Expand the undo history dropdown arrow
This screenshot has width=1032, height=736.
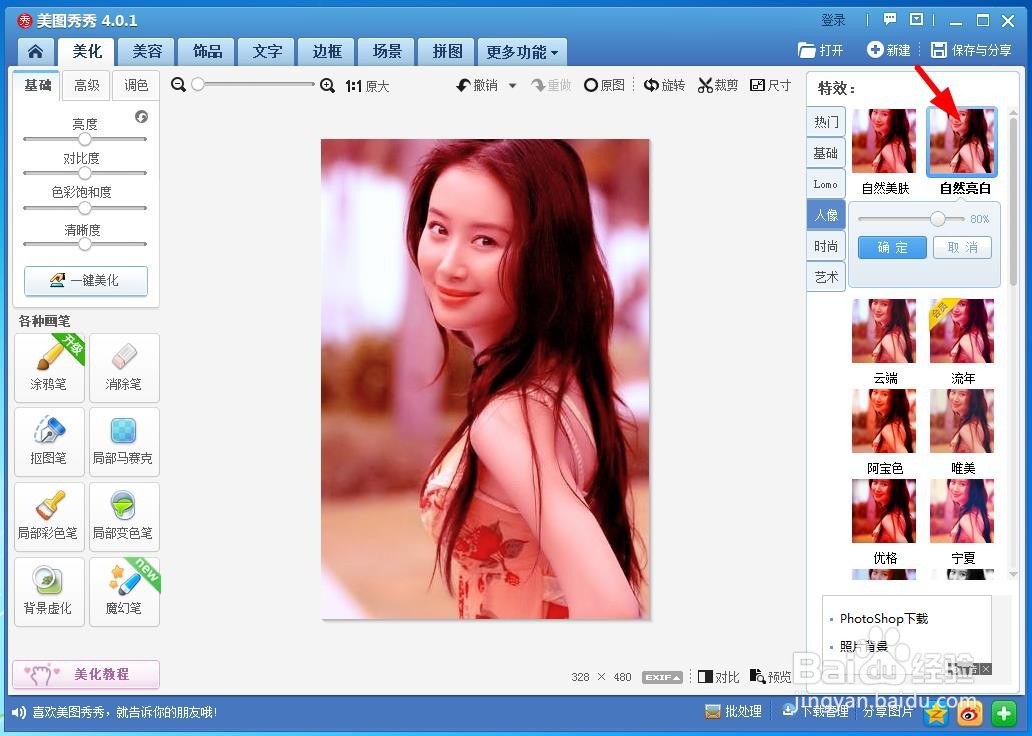(512, 86)
